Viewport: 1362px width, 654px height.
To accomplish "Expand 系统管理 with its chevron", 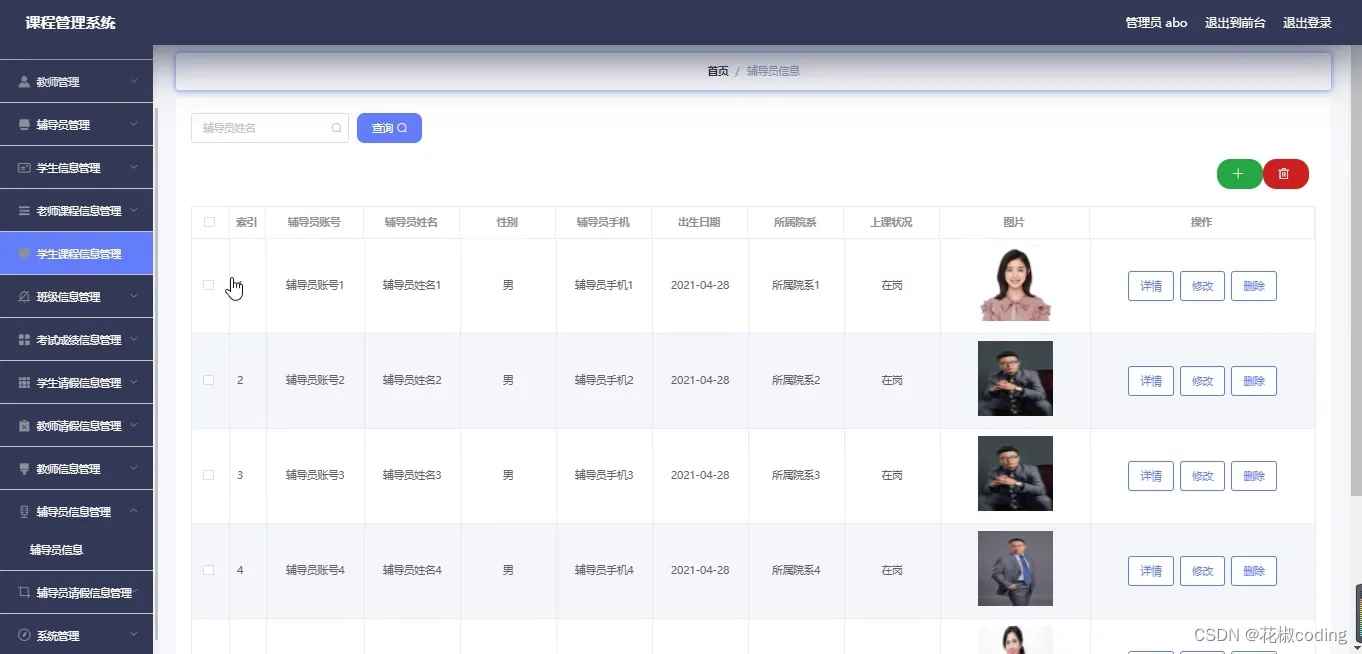I will click(134, 636).
